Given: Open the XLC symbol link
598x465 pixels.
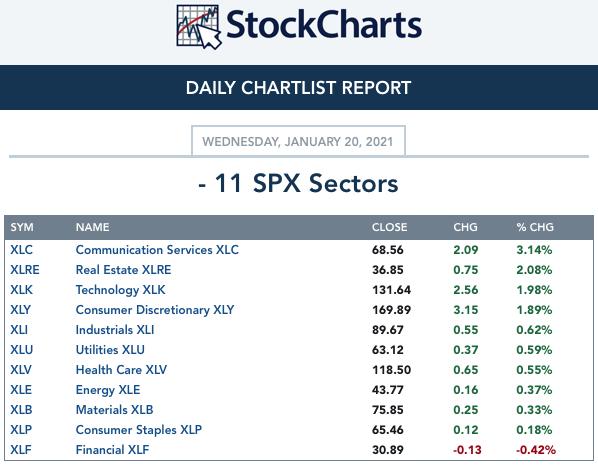Looking at the screenshot, I should tap(21, 250).
